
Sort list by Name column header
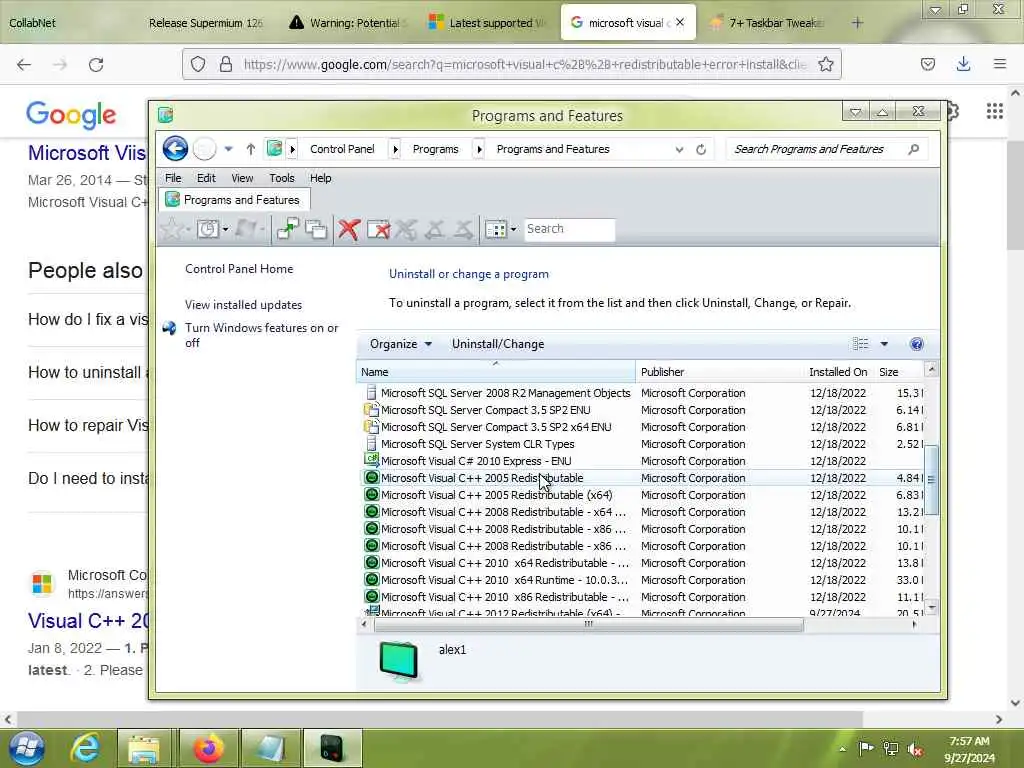point(496,372)
